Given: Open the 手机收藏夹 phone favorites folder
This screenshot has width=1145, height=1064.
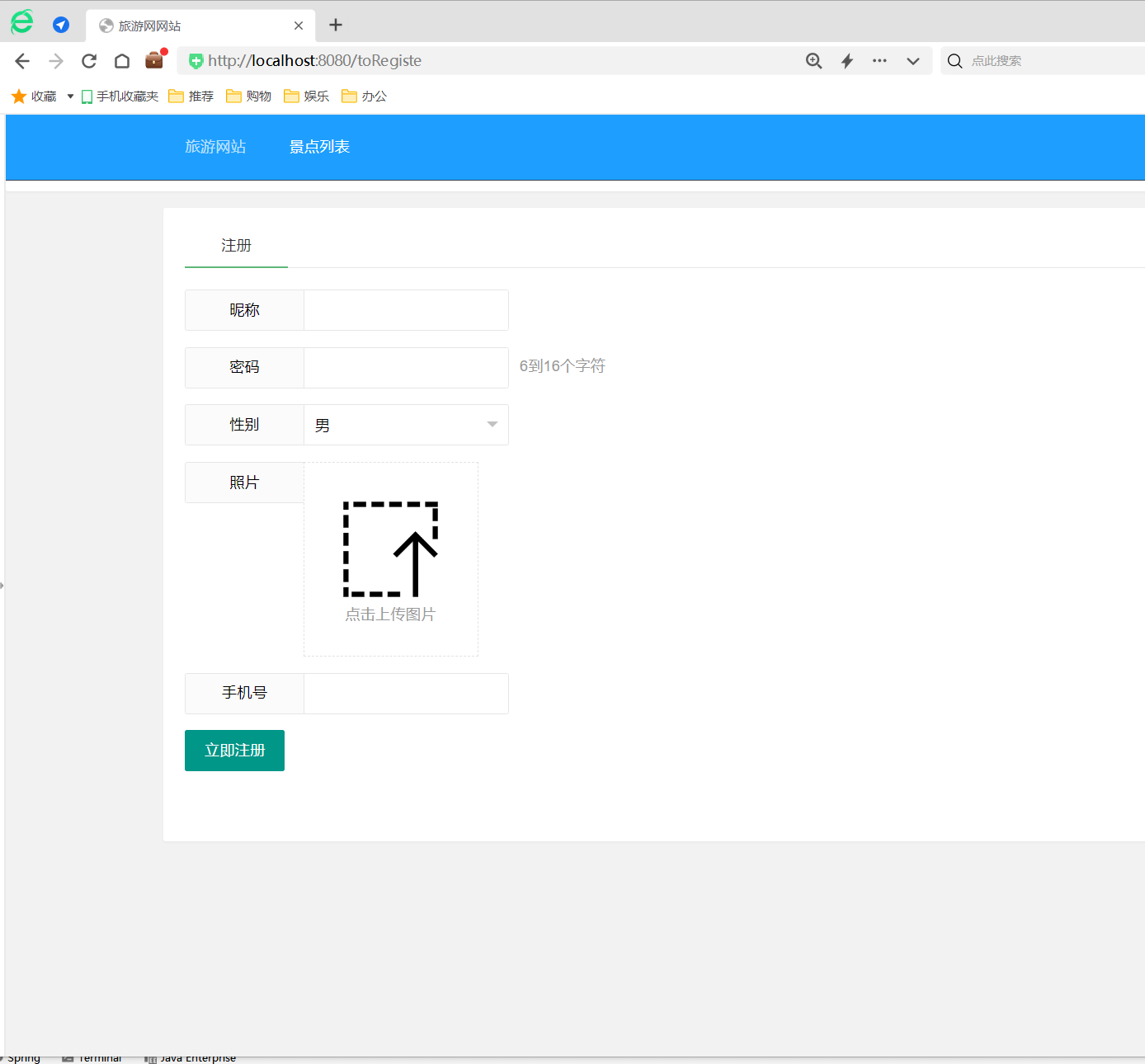Looking at the screenshot, I should point(119,96).
